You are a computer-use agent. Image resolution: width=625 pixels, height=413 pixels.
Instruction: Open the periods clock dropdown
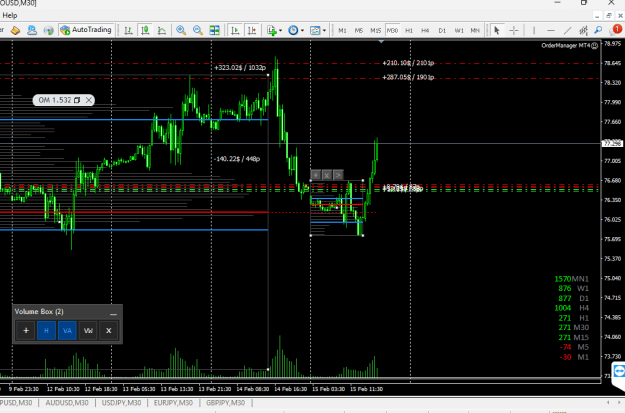click(296, 30)
